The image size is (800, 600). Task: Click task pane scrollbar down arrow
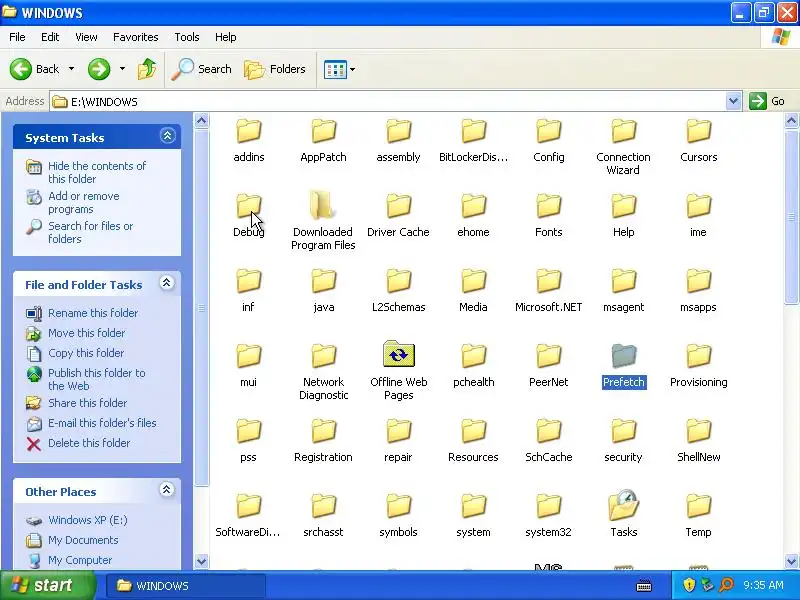tap(202, 561)
